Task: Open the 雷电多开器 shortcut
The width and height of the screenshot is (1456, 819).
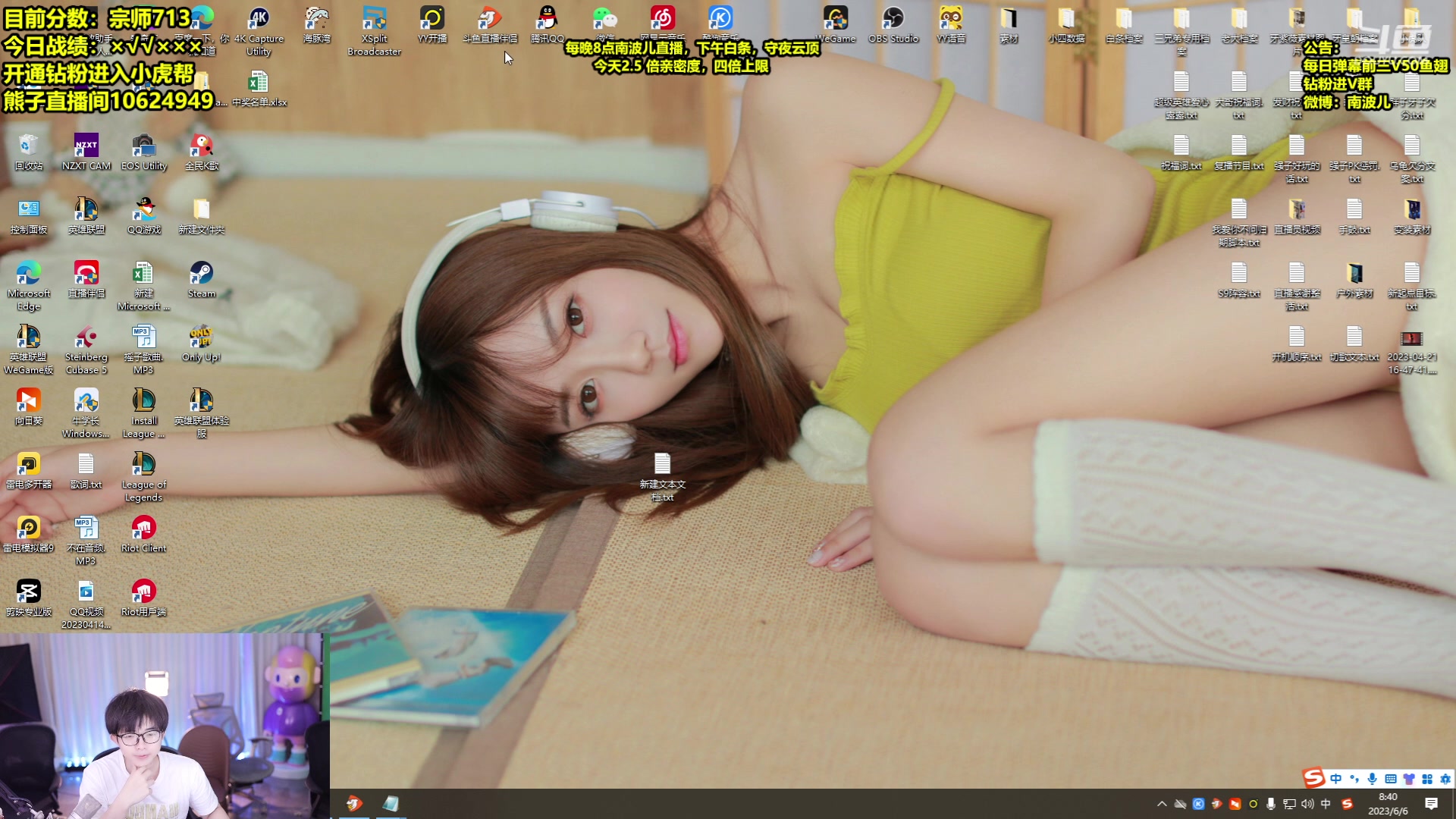Action: tap(29, 470)
